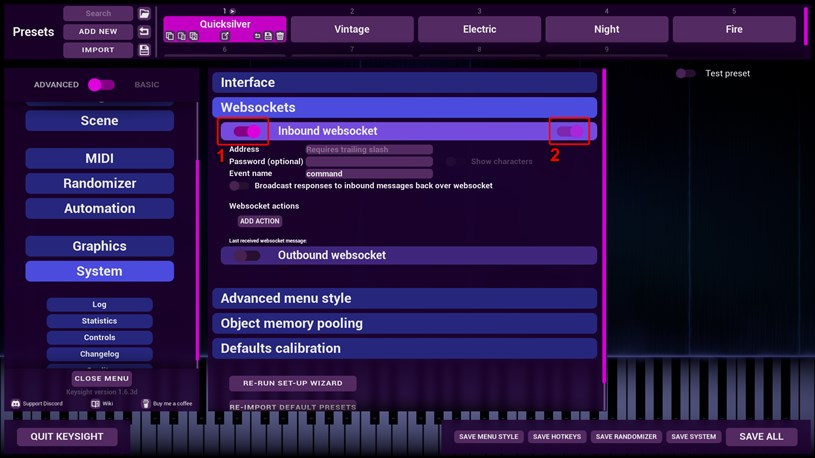Click SAVE SYSTEM button
Image resolution: width=815 pixels, height=458 pixels.
pos(693,437)
